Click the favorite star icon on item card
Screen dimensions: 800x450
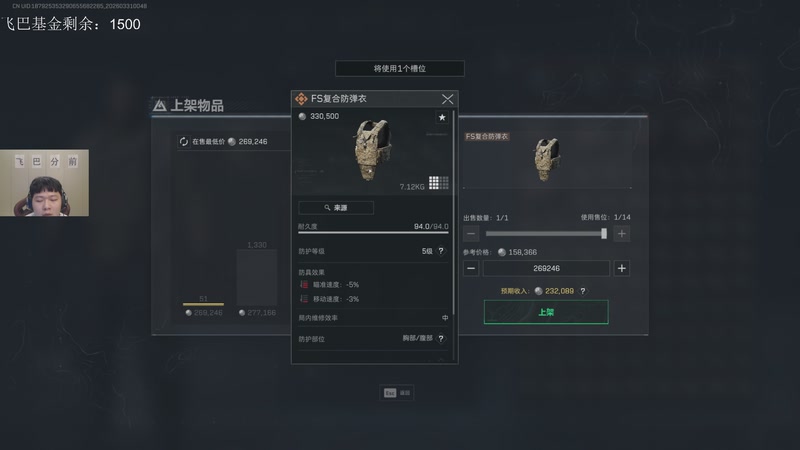[x=442, y=117]
